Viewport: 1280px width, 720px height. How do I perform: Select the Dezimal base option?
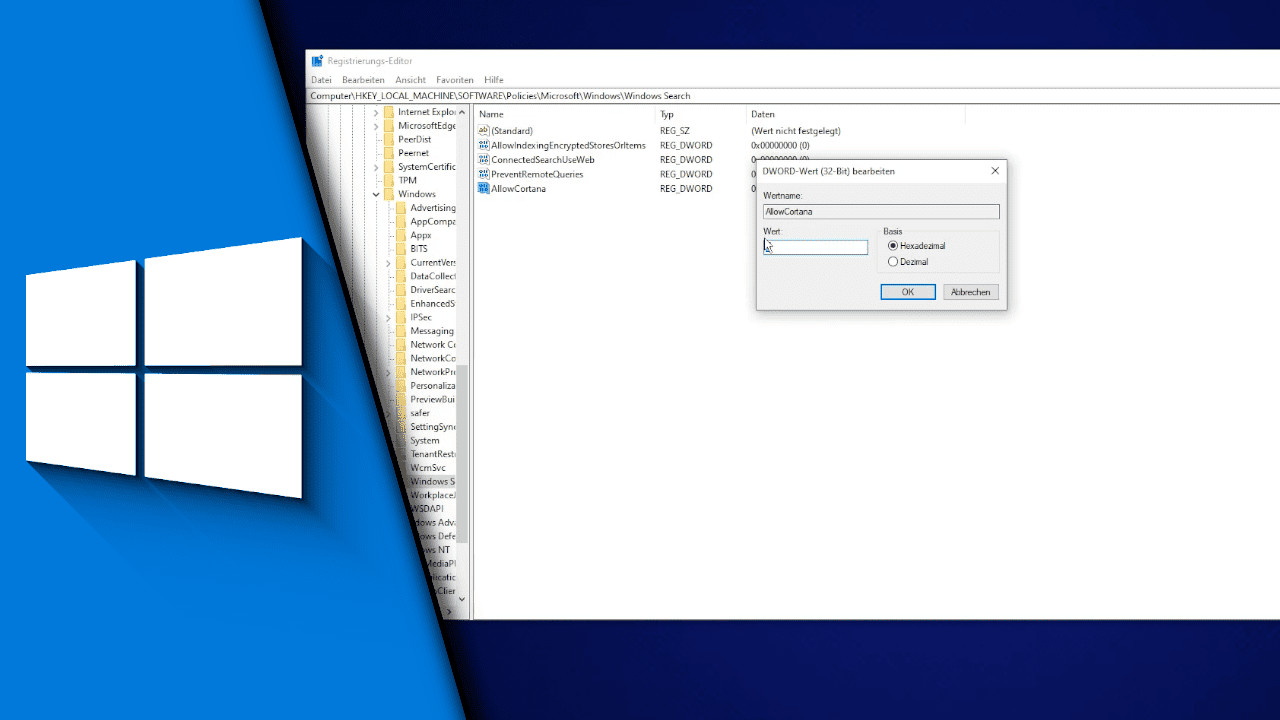908,262
